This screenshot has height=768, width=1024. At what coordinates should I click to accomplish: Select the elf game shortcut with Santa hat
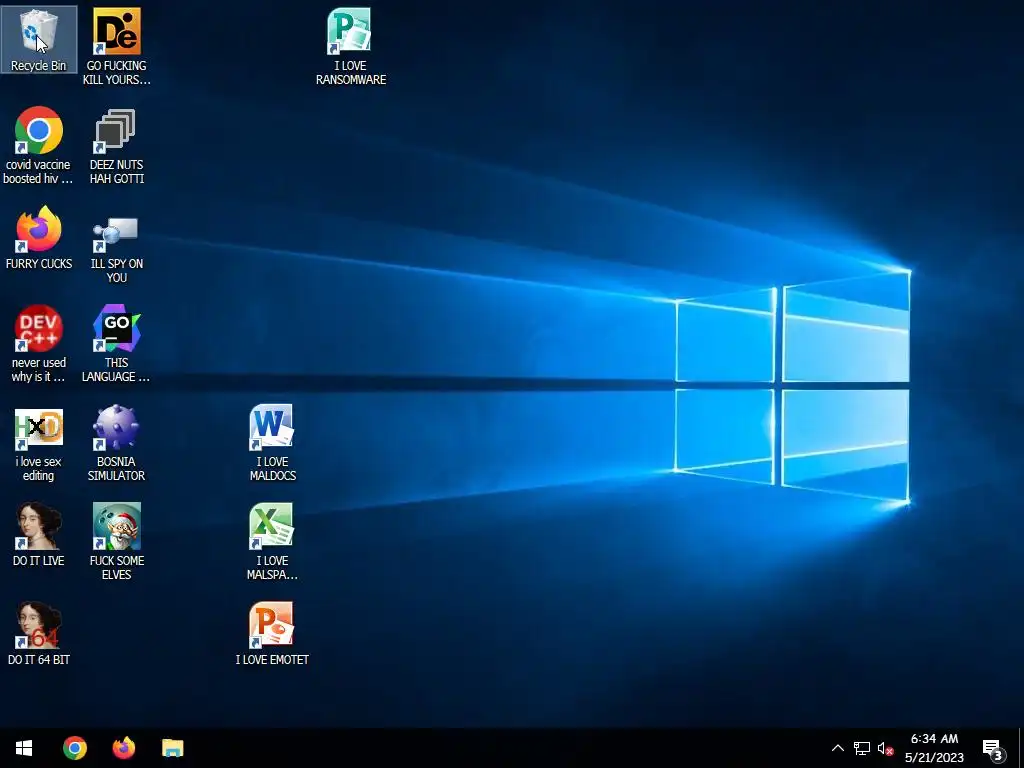pyautogui.click(x=117, y=541)
